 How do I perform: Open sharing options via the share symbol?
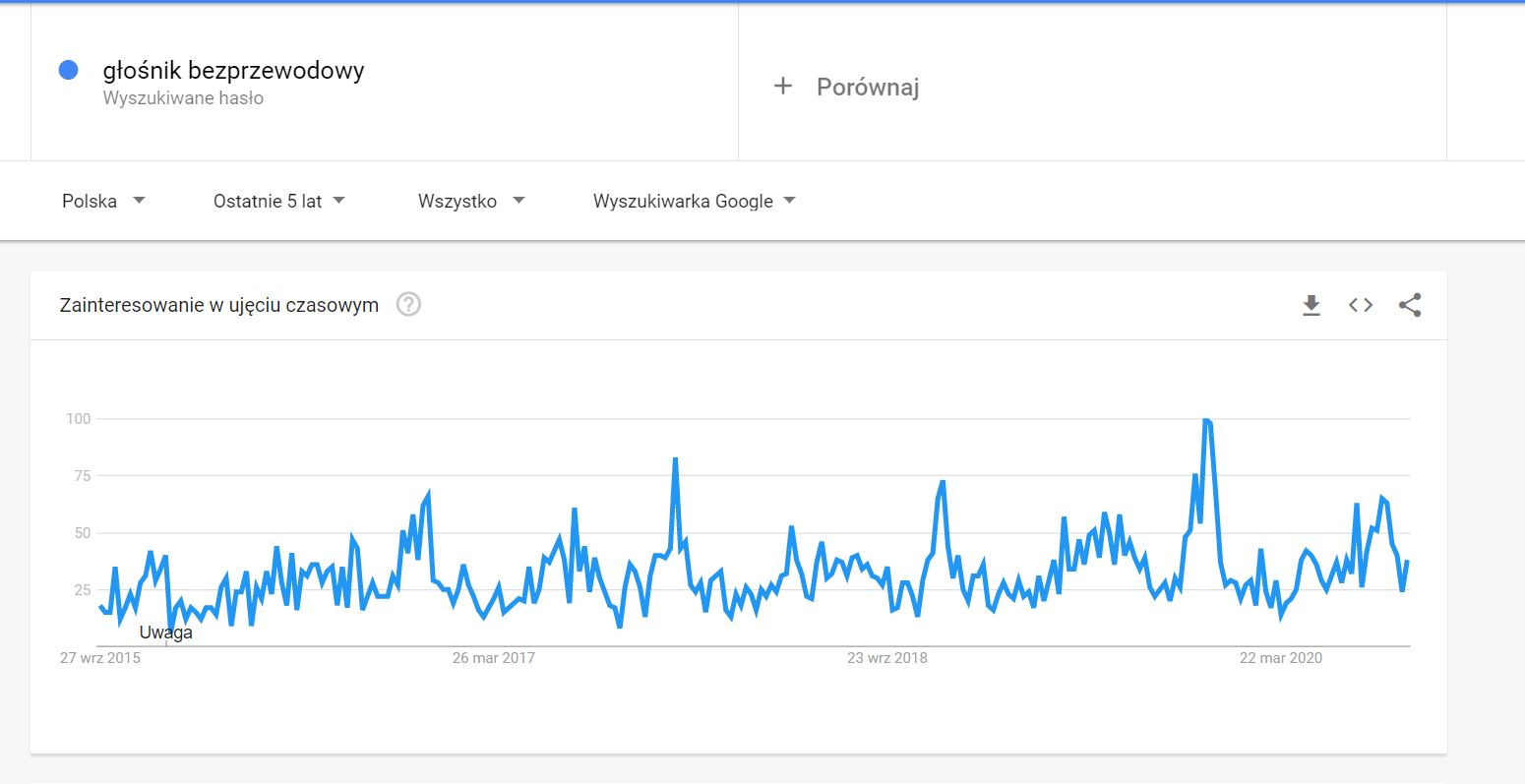pyautogui.click(x=1410, y=305)
